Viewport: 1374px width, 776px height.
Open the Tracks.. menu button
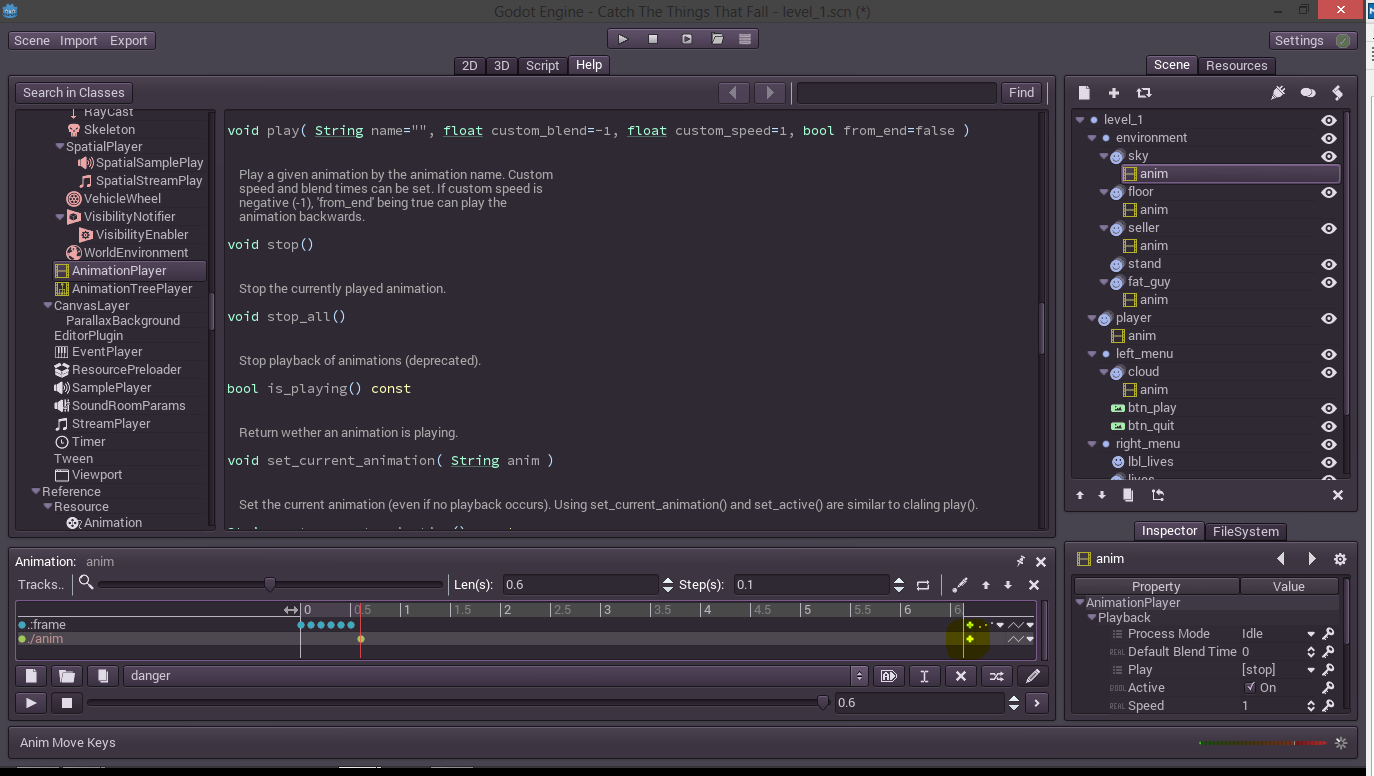[x=41, y=585]
